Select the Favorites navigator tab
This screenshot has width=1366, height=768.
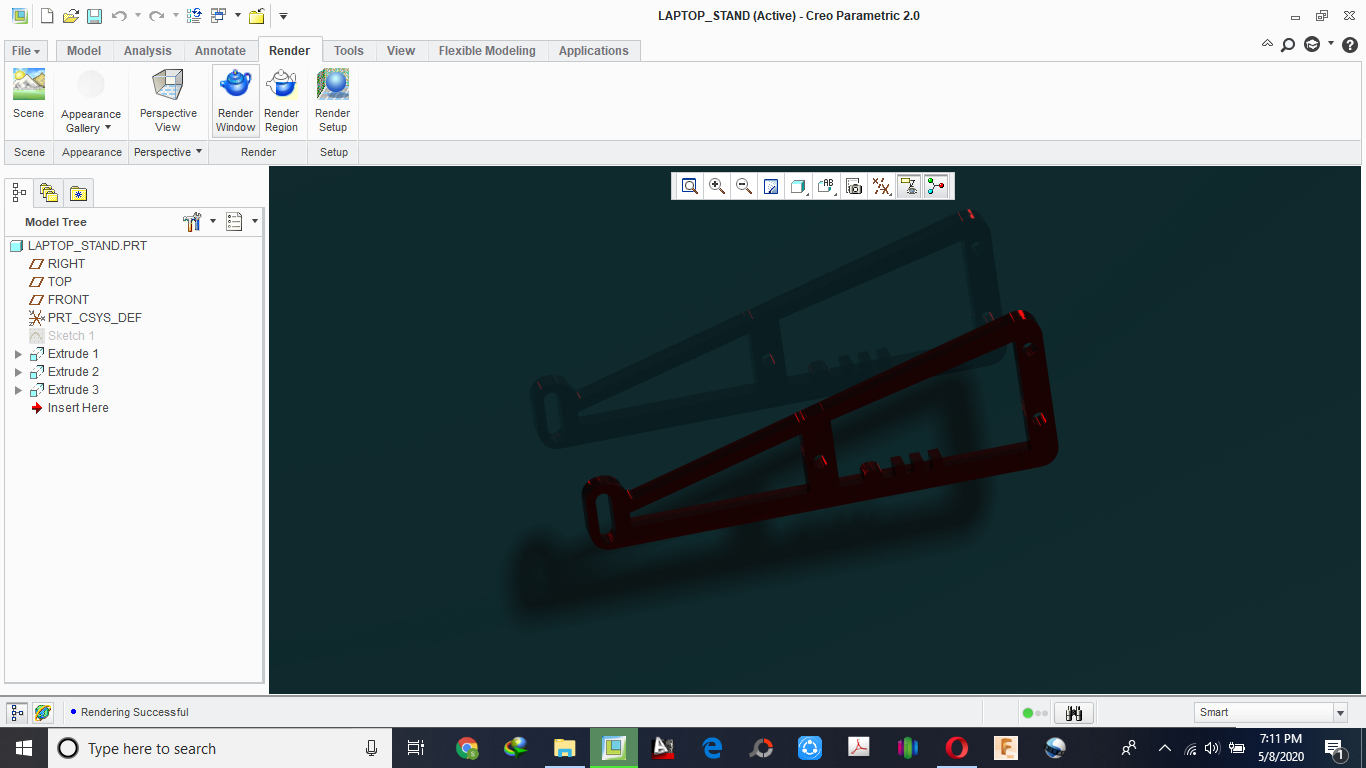click(79, 193)
